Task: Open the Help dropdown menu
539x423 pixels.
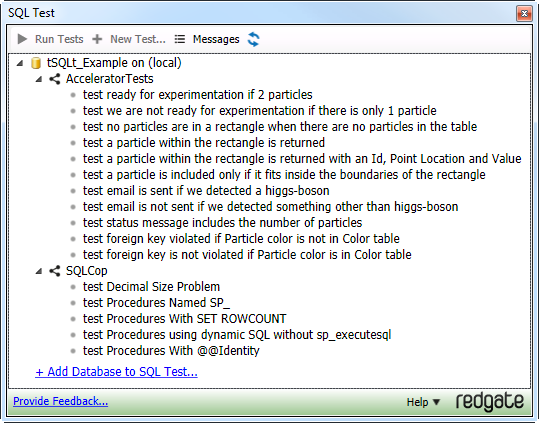Action: [x=423, y=402]
